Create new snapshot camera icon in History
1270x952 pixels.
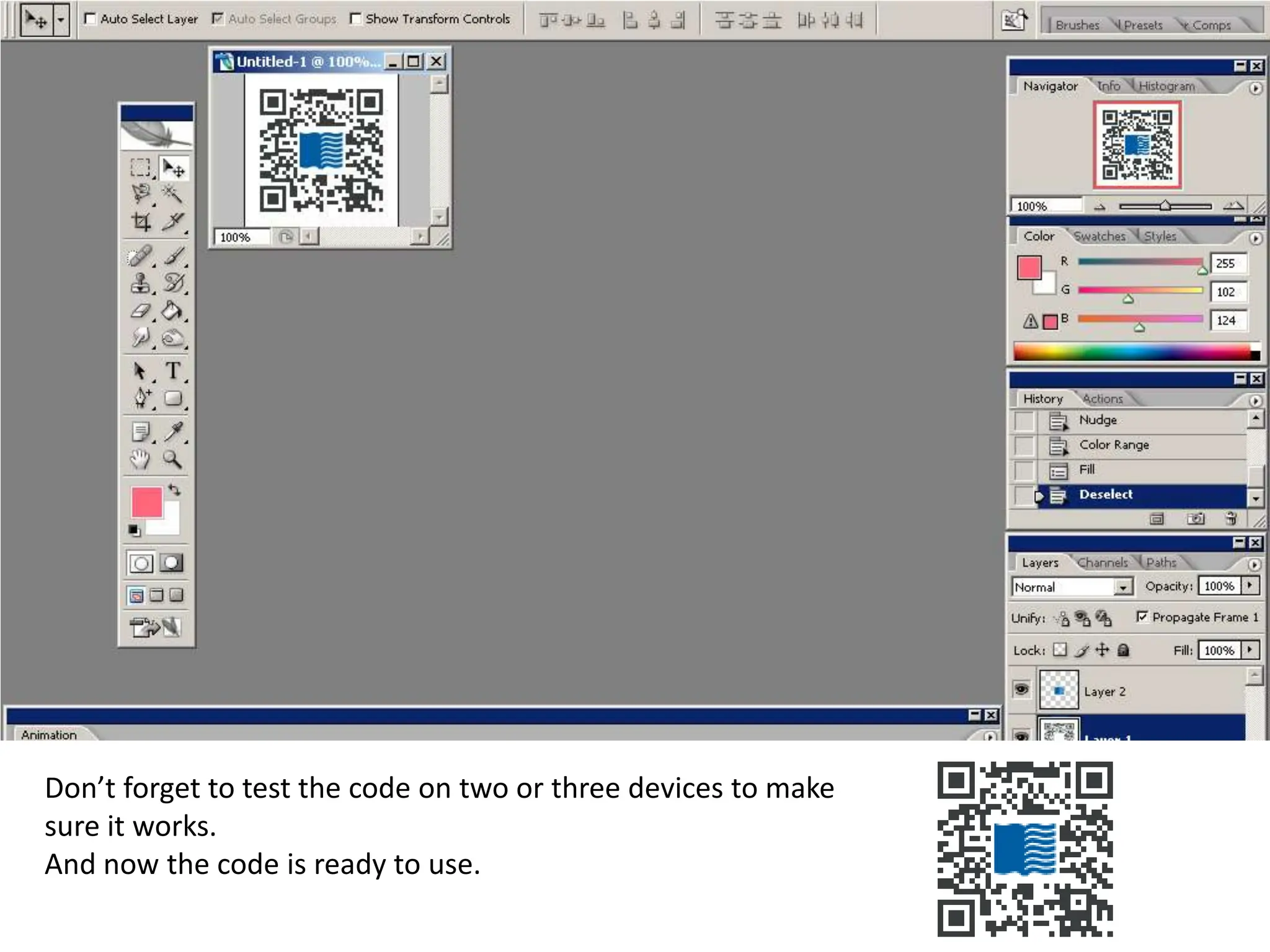click(1196, 518)
